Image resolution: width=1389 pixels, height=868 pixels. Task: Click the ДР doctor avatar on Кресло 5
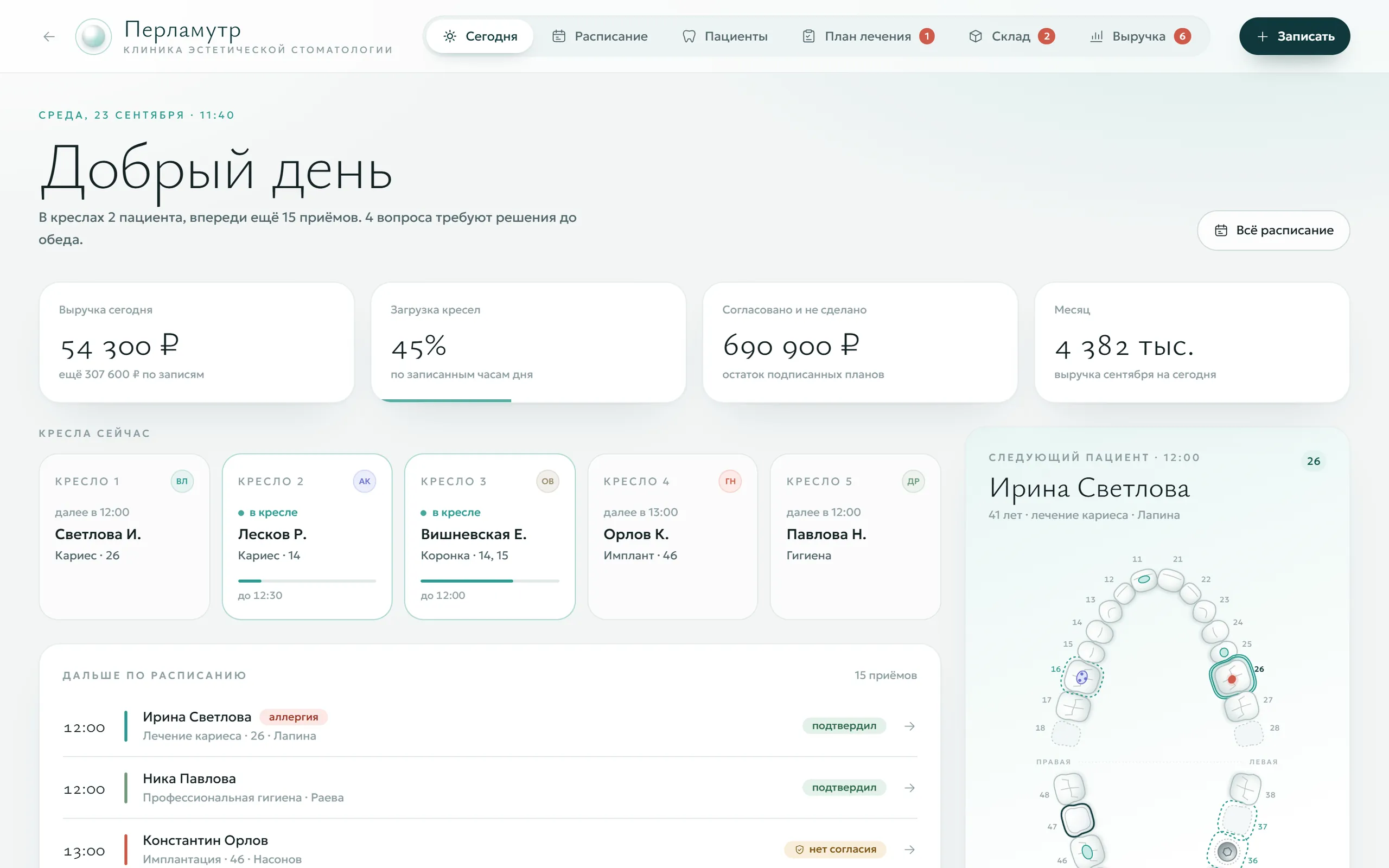tap(913, 481)
